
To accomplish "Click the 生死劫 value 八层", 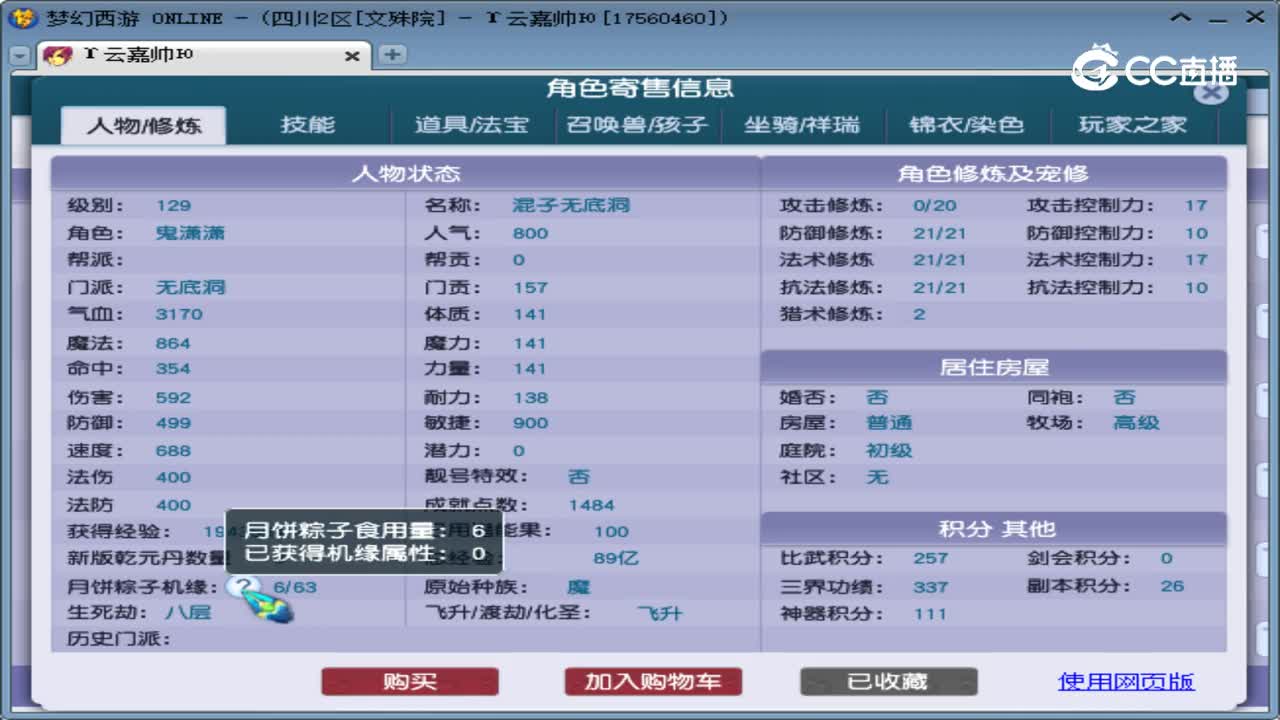I will tap(188, 612).
